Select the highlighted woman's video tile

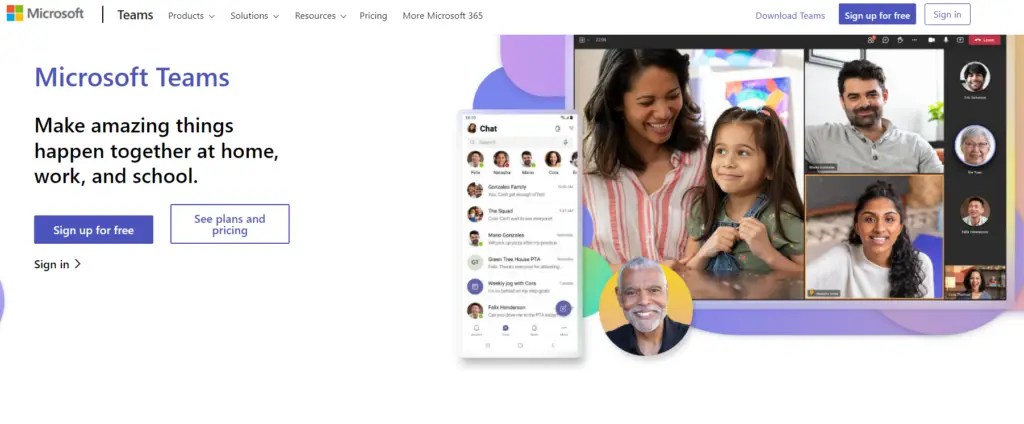874,236
